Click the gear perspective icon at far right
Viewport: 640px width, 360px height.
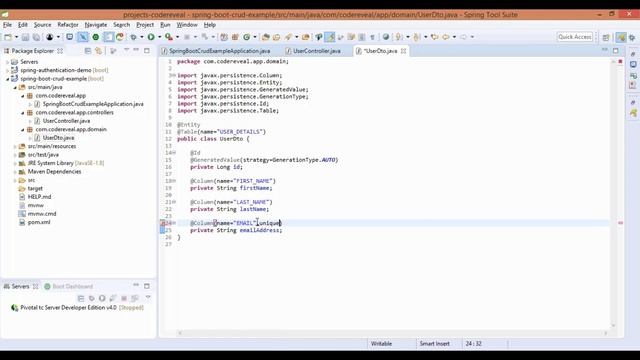click(x=632, y=37)
